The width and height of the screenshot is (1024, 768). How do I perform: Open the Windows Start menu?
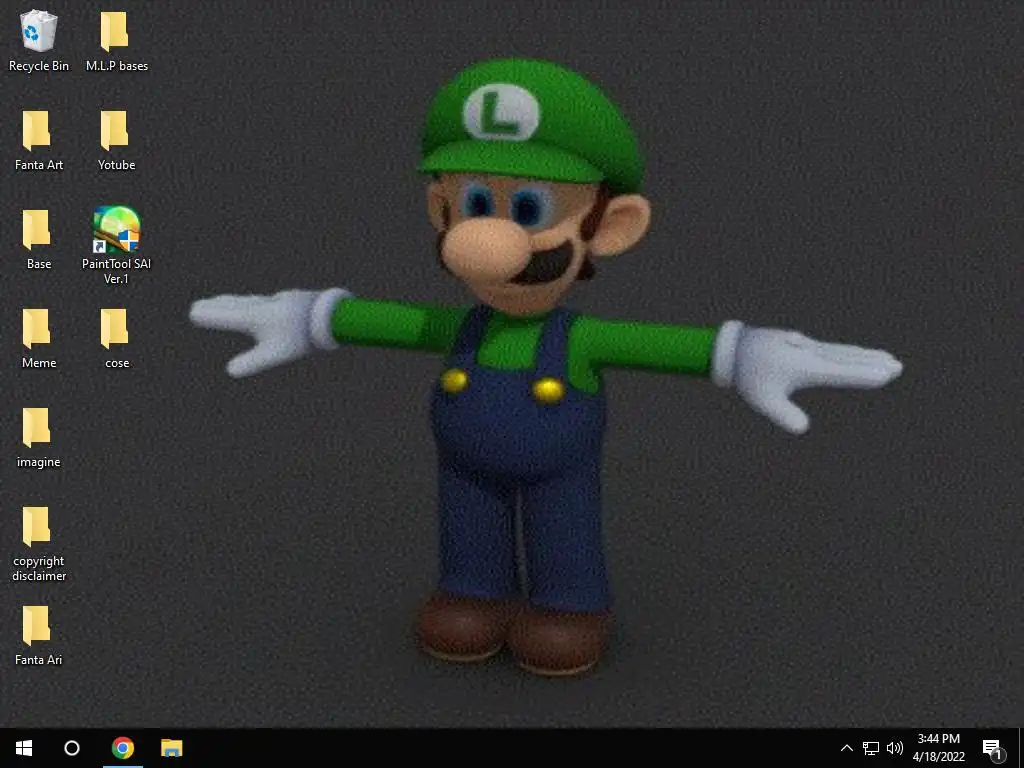point(24,748)
